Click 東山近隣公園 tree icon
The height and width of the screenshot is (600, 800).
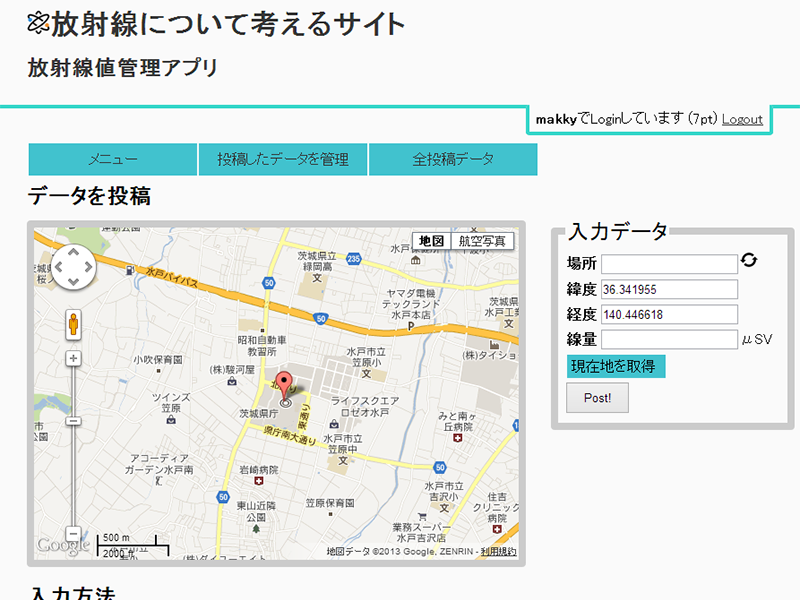(x=256, y=529)
